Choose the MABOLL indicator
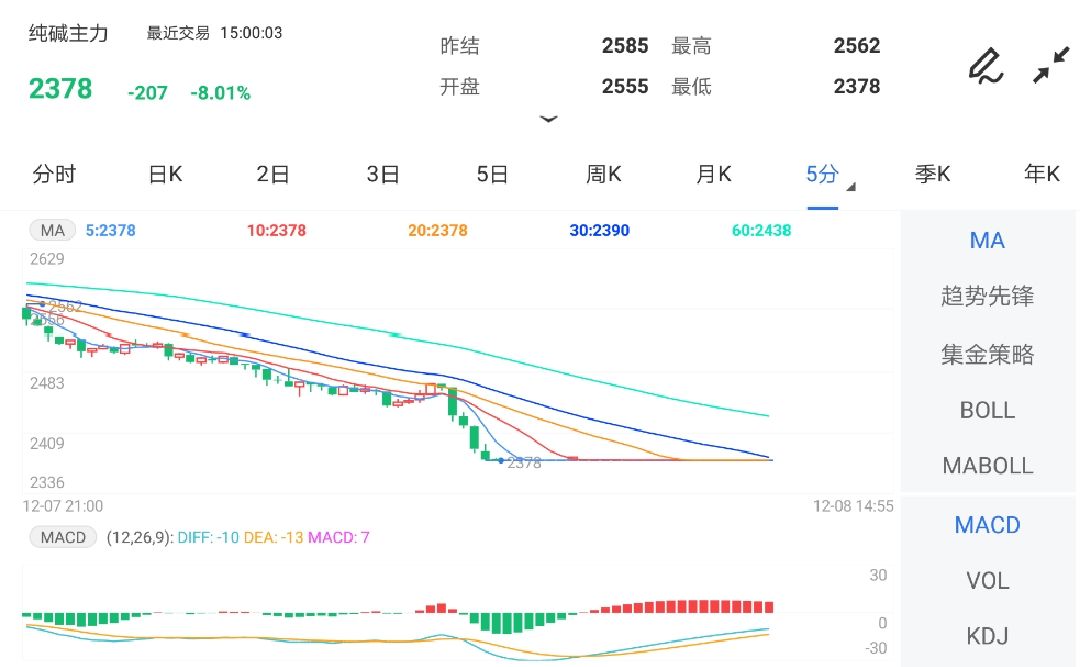 (x=987, y=466)
